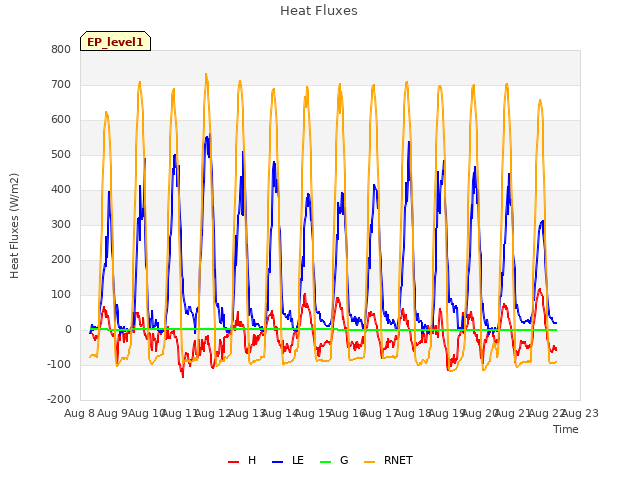The image size is (640, 480).
Task: Click the Aug 8 x-axis tick label
Action: pos(80,414)
